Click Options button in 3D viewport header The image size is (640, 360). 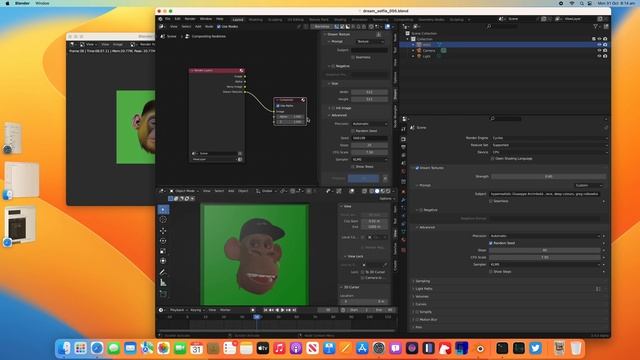(x=386, y=199)
